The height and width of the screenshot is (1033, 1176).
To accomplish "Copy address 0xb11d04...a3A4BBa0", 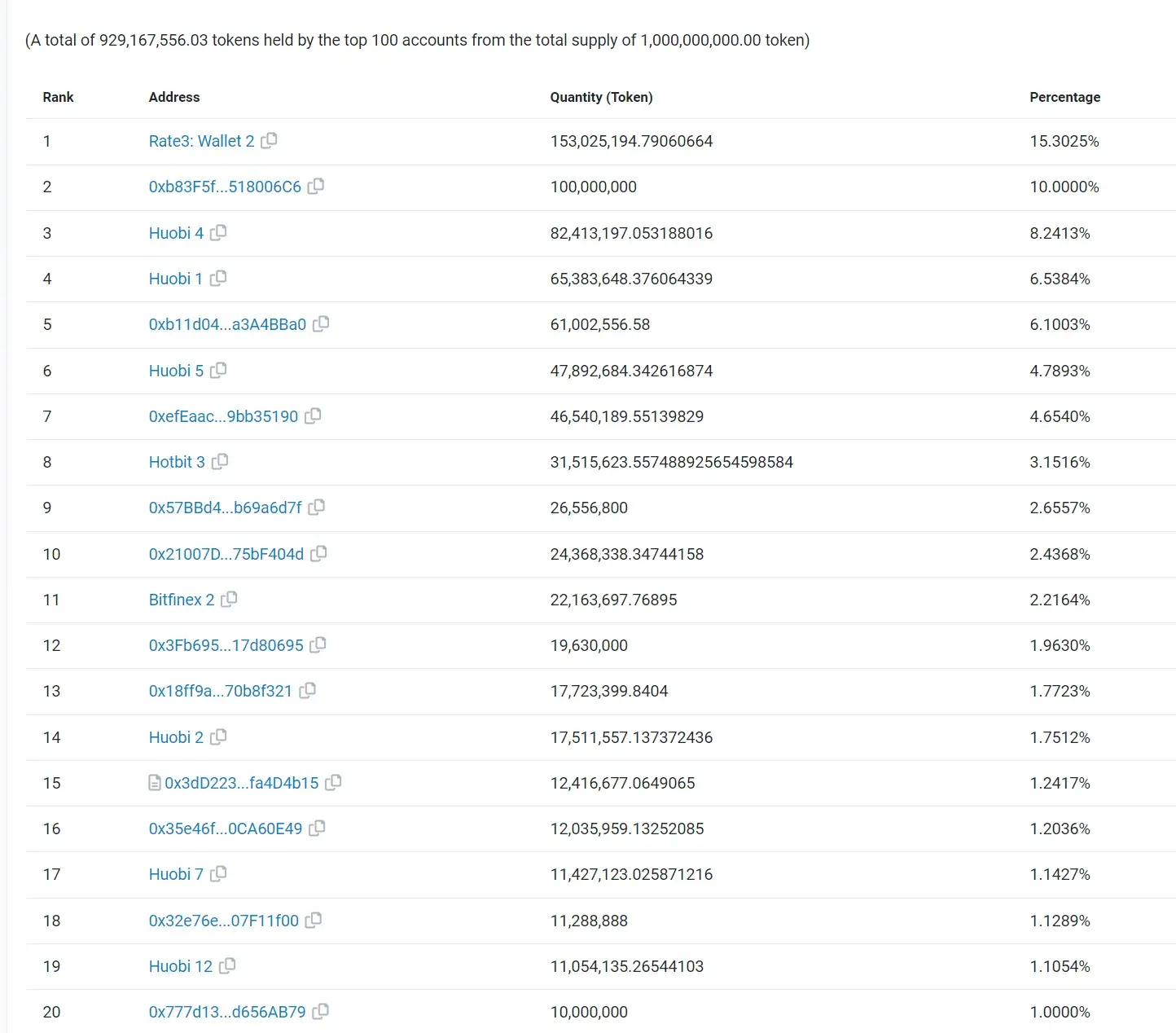I will pos(321,323).
